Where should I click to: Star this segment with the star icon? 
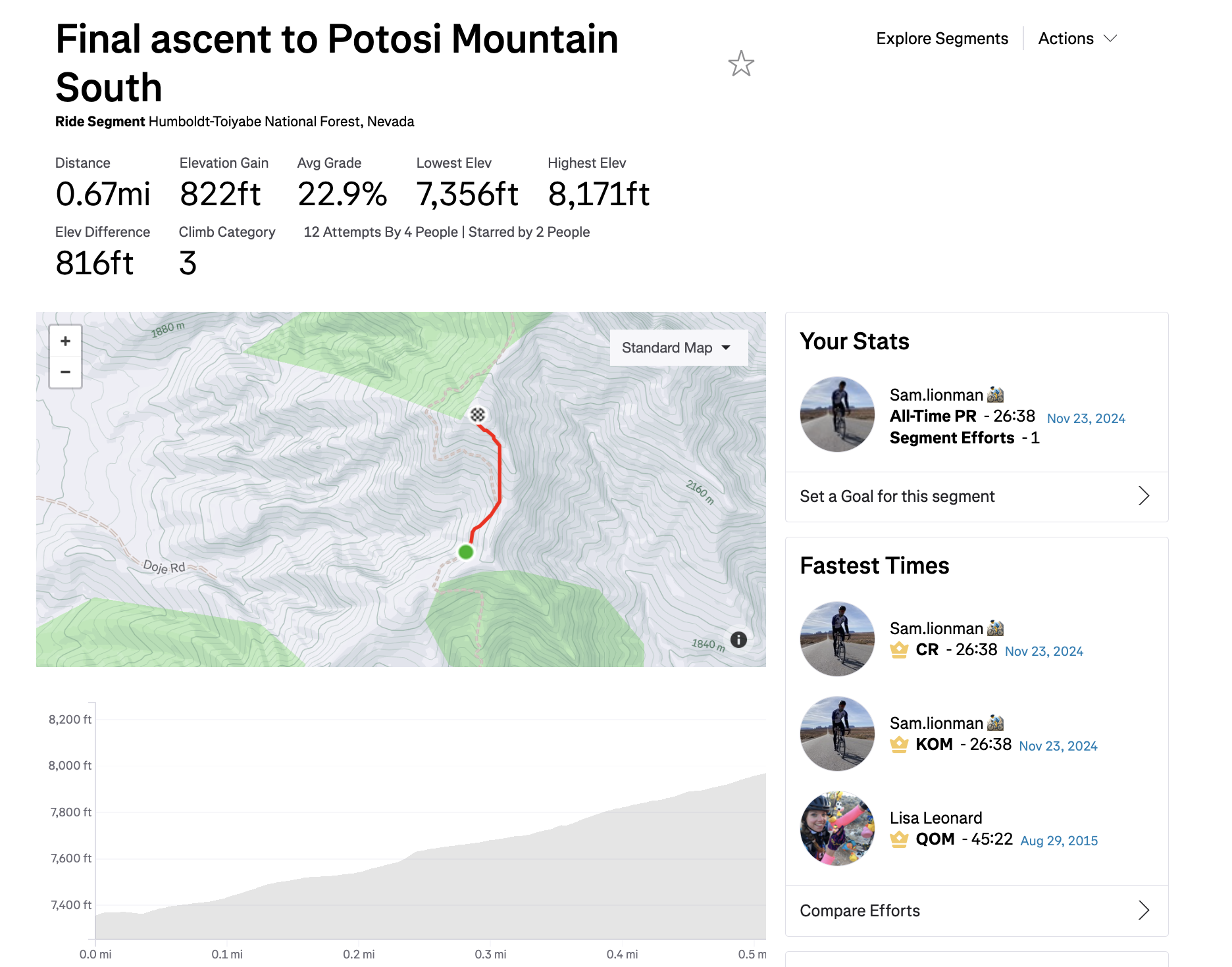(x=741, y=64)
